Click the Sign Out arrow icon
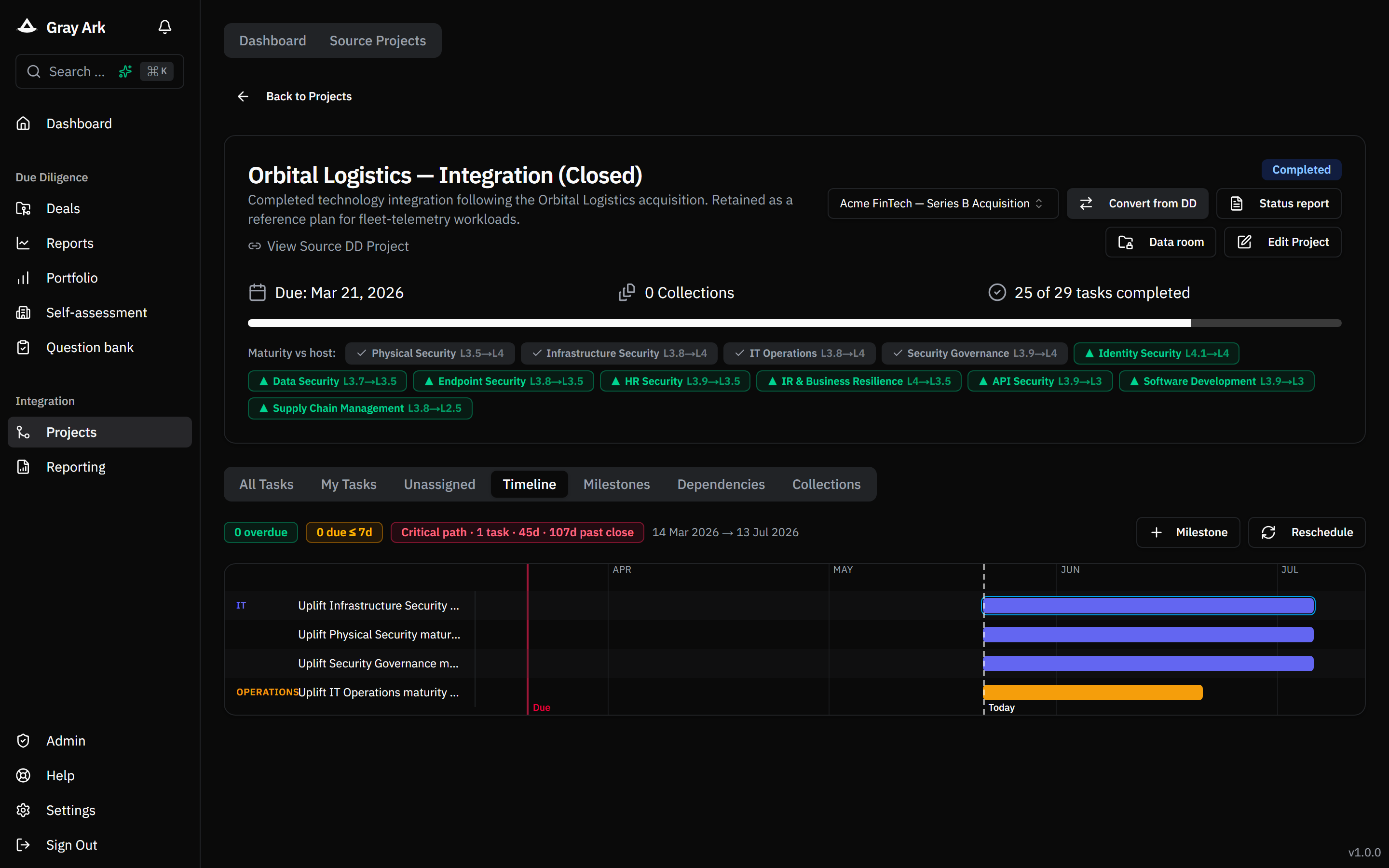Image resolution: width=1389 pixels, height=868 pixels. [x=23, y=845]
